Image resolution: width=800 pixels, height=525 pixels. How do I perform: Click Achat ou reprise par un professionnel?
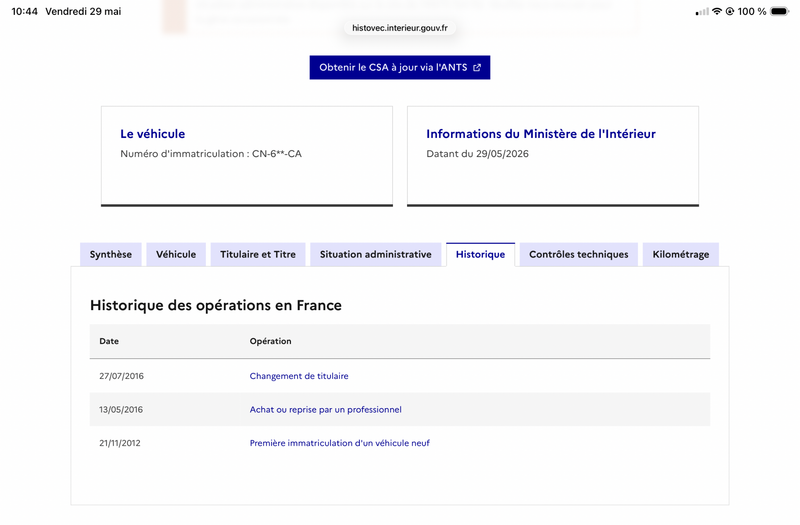coord(326,410)
